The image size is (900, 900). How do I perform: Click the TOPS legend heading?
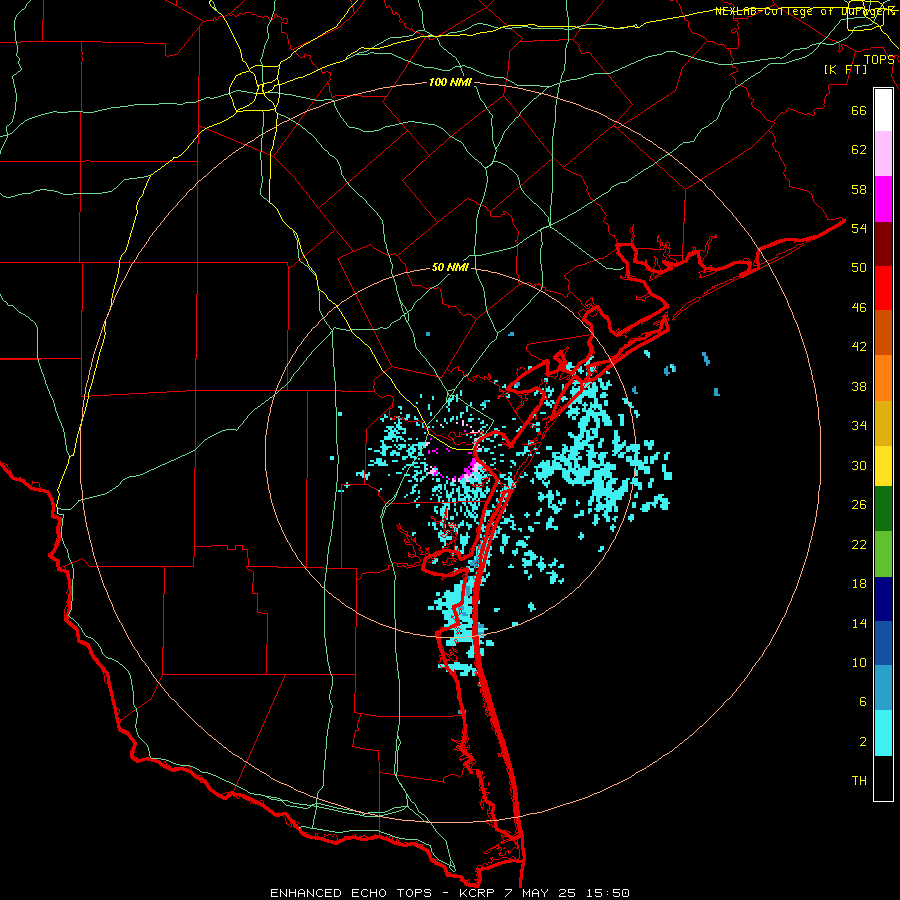click(879, 59)
